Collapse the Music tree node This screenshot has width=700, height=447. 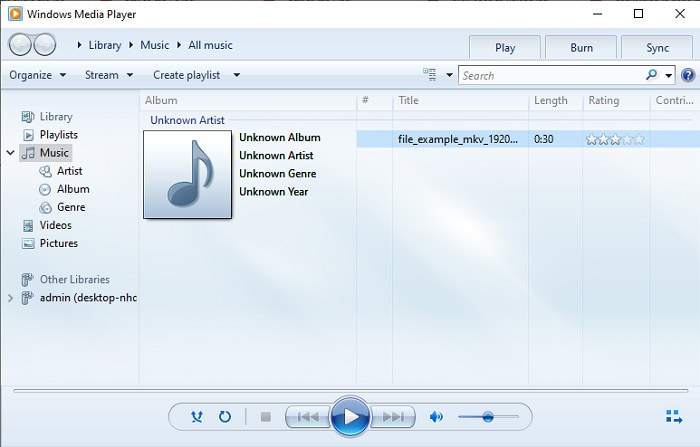tap(10, 153)
